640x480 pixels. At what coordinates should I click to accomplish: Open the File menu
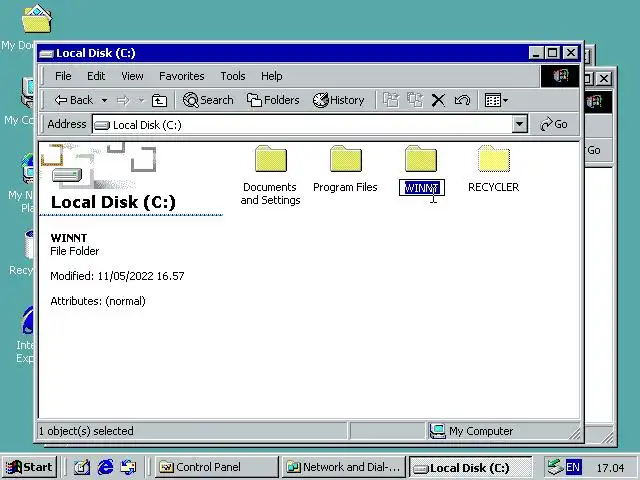pos(63,76)
